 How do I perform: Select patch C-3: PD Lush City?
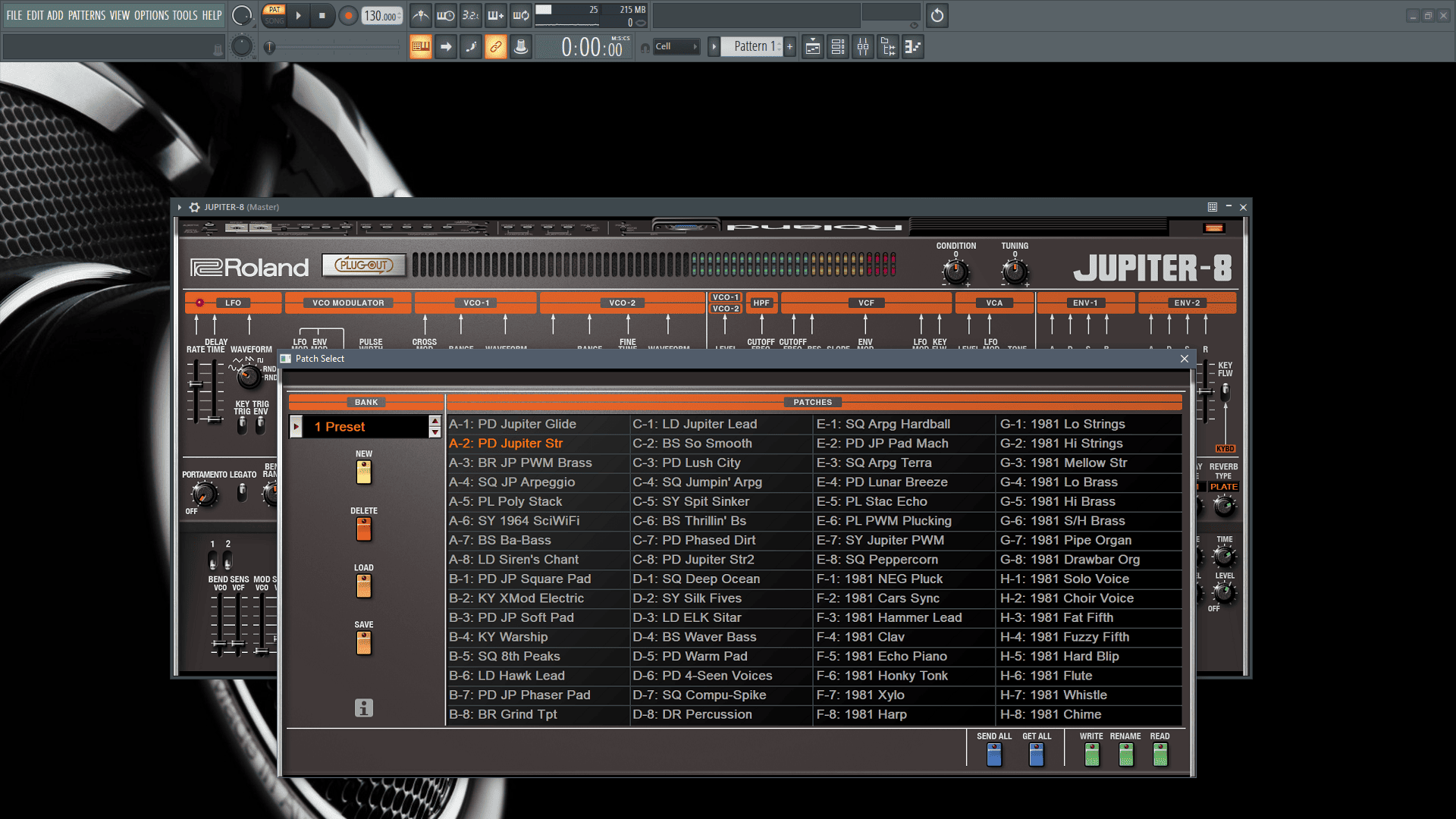click(x=721, y=463)
